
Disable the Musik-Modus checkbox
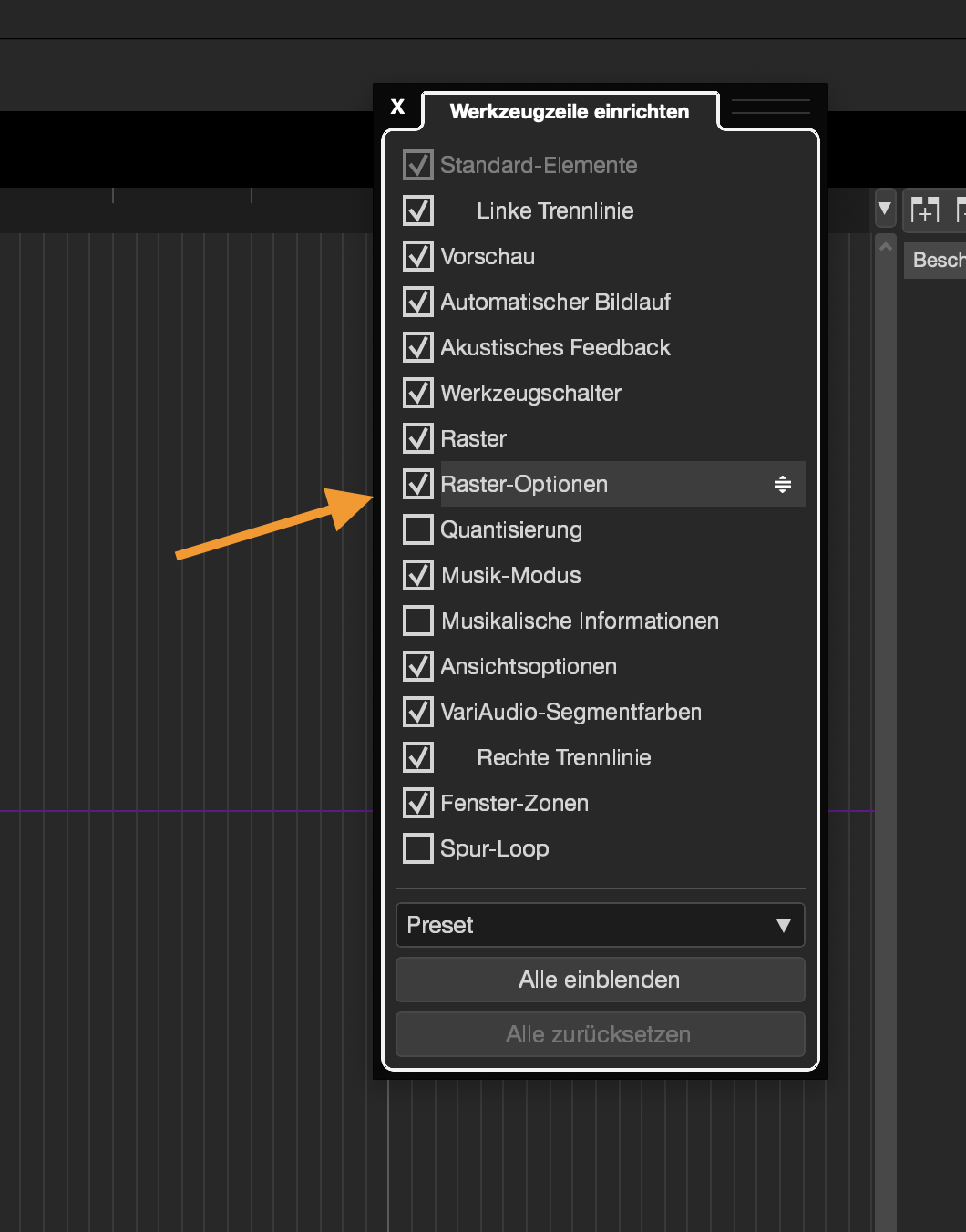point(418,575)
